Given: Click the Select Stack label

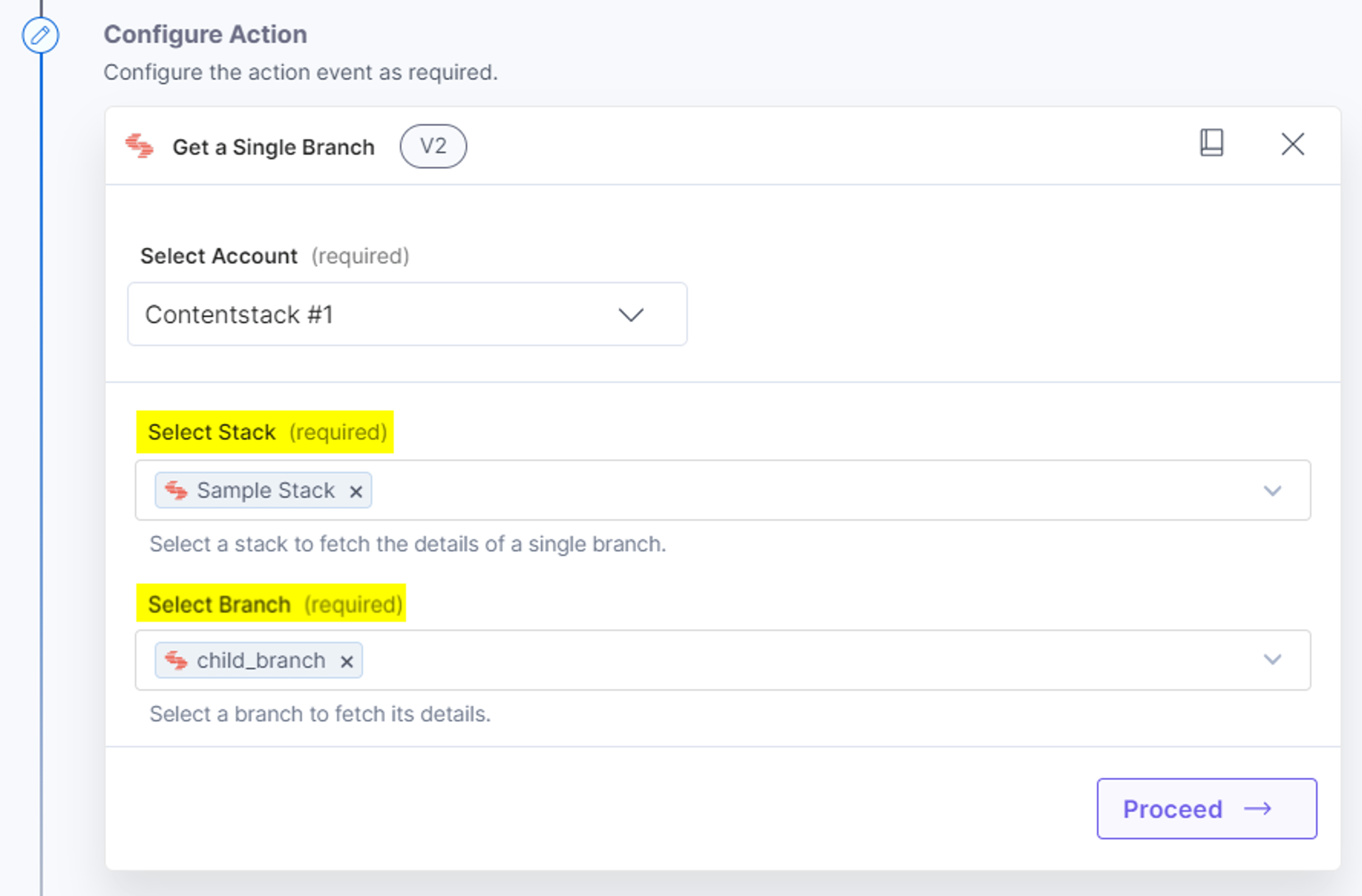Looking at the screenshot, I should pyautogui.click(x=212, y=432).
